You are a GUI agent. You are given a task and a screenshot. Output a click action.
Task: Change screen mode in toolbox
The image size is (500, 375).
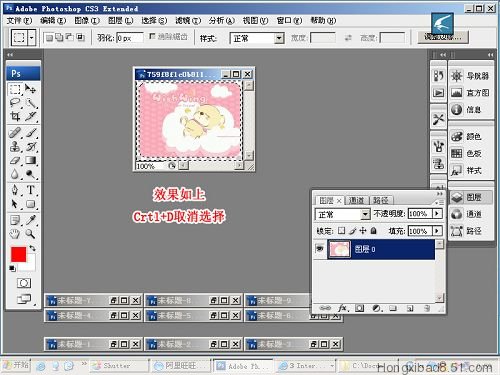coord(24,299)
